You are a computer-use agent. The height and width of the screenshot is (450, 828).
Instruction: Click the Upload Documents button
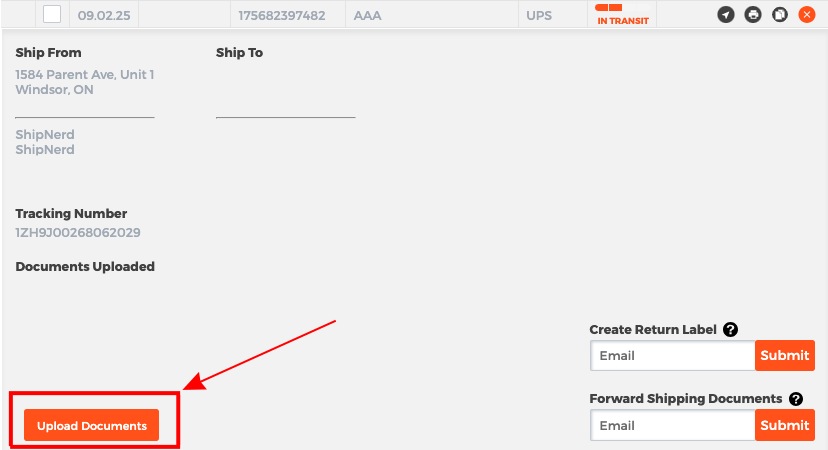[x=92, y=426]
